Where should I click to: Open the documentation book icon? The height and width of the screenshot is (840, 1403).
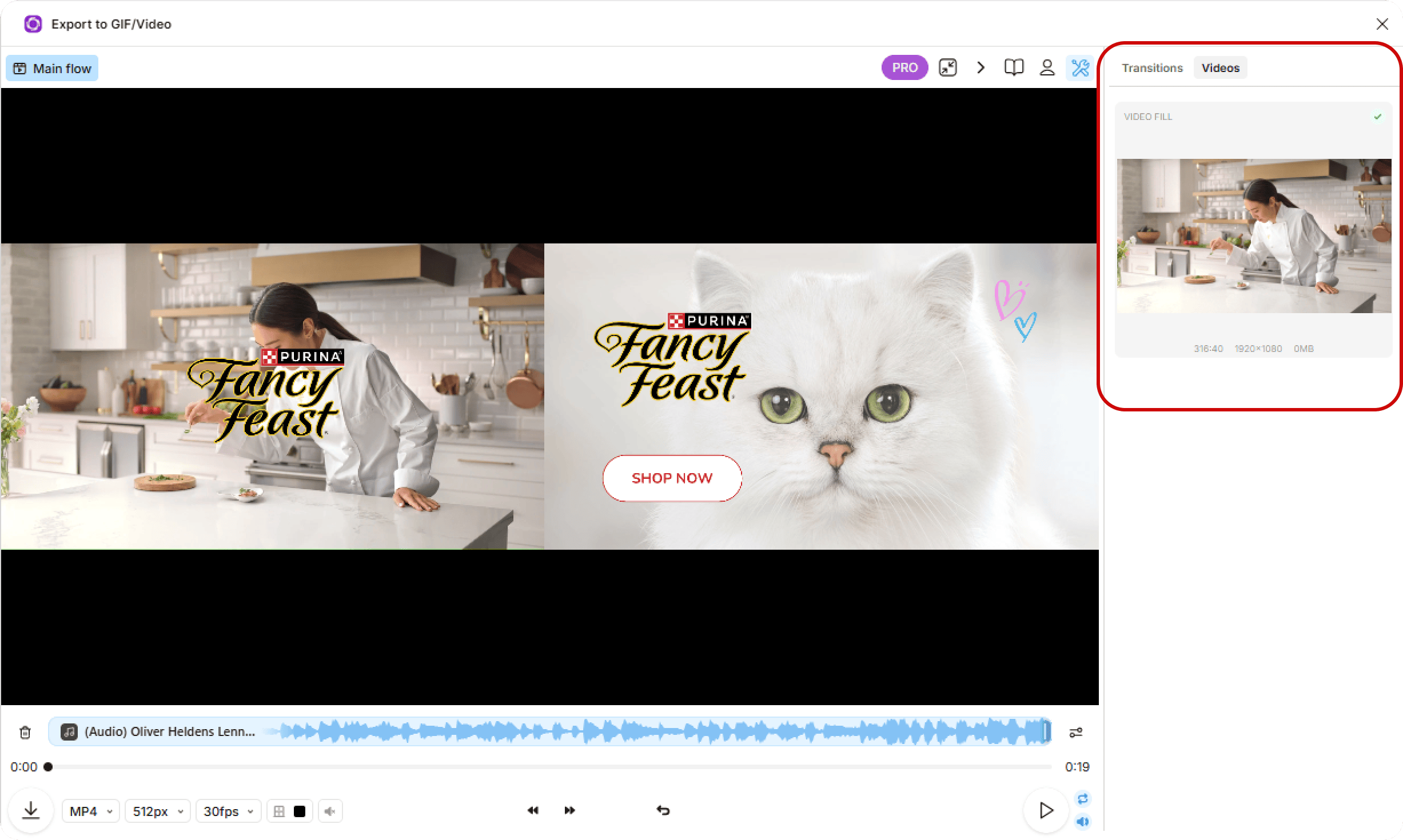click(1014, 68)
